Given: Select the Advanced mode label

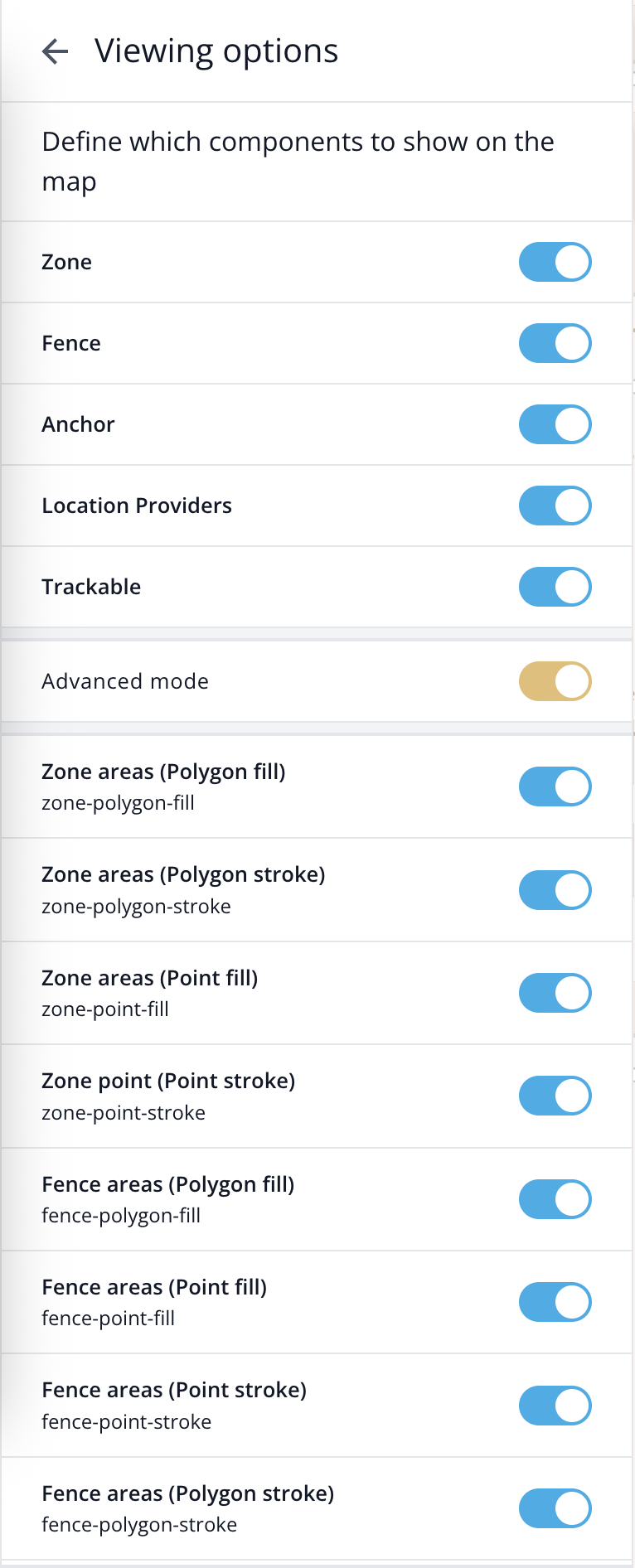Looking at the screenshot, I should (125, 681).
